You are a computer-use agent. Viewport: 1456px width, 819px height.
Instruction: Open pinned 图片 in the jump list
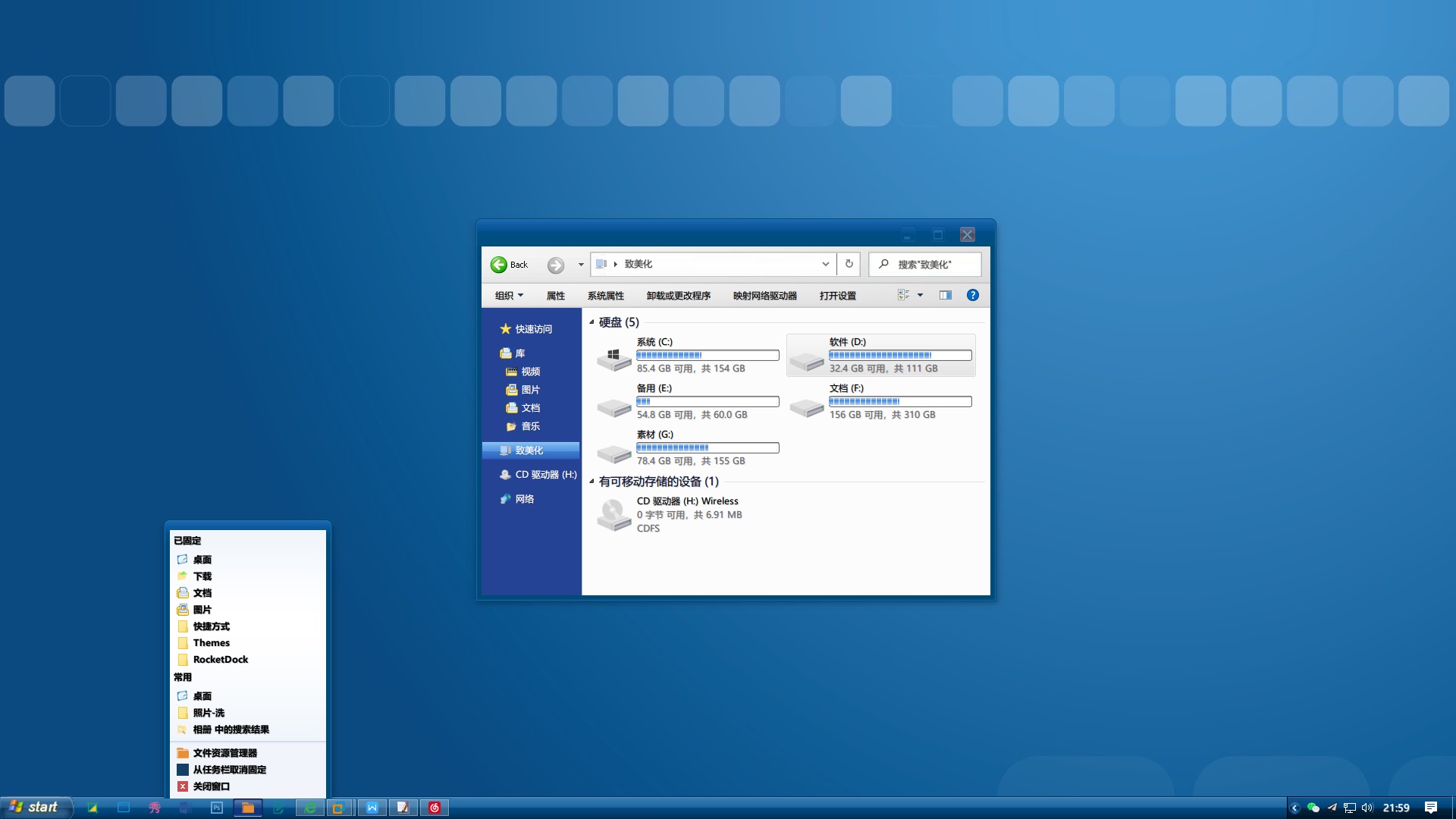tap(248, 610)
